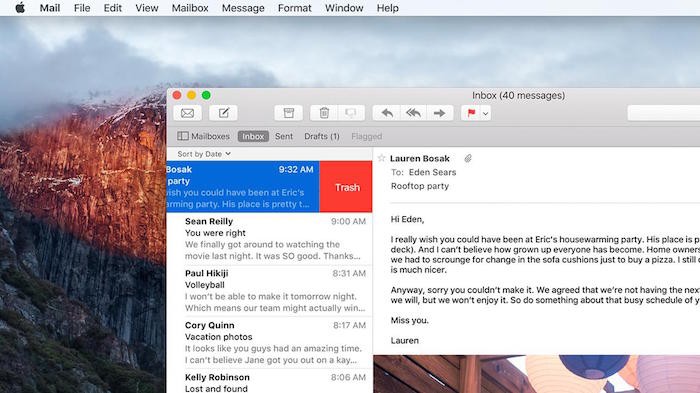The width and height of the screenshot is (700, 393).
Task: Open the Sort by Date dropdown
Action: [204, 154]
